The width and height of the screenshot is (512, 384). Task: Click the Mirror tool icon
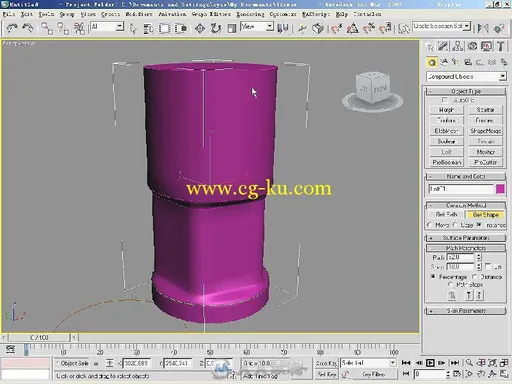[483, 29]
